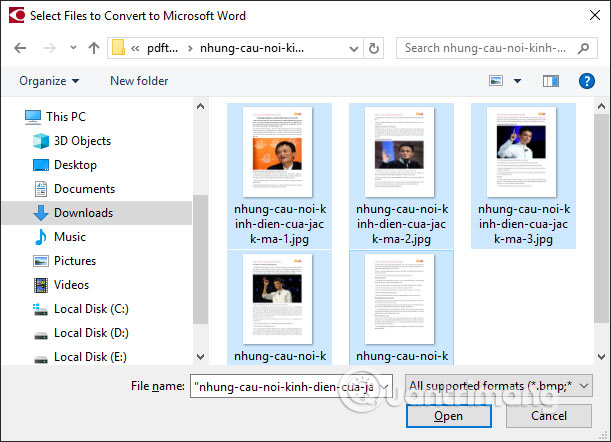Click the file list scroll down arrow
611x442 pixels.
coord(601,356)
